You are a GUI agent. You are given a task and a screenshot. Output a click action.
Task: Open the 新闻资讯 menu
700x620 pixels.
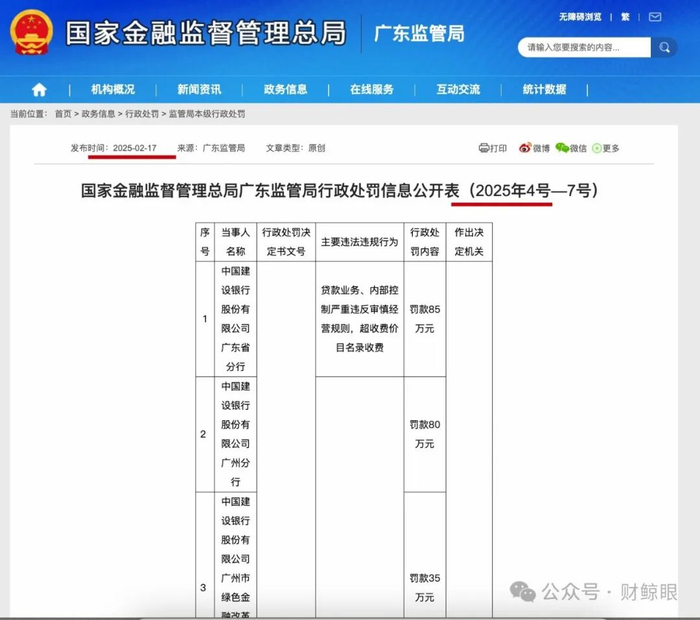coord(199,90)
